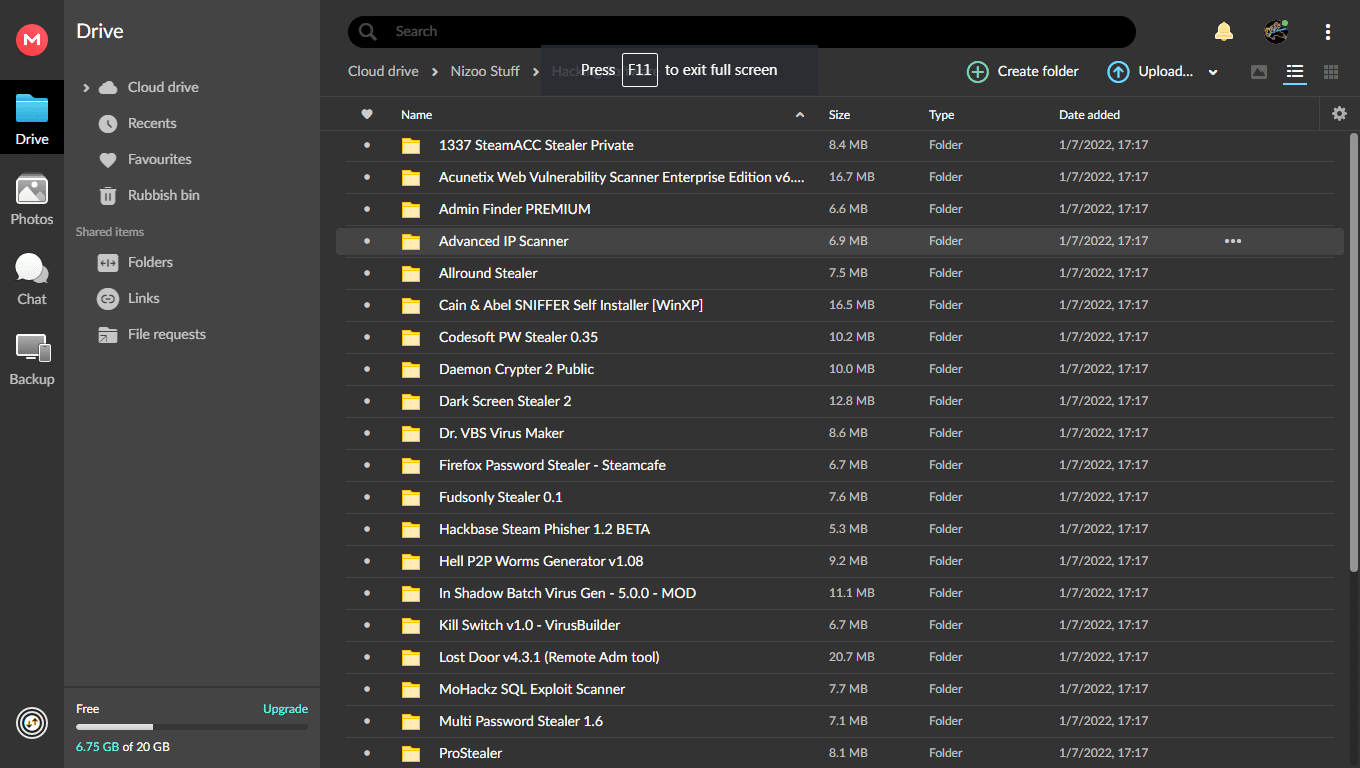Screen dimensions: 1360x768
Task: Toggle the media thumbnail view
Action: pos(1259,72)
